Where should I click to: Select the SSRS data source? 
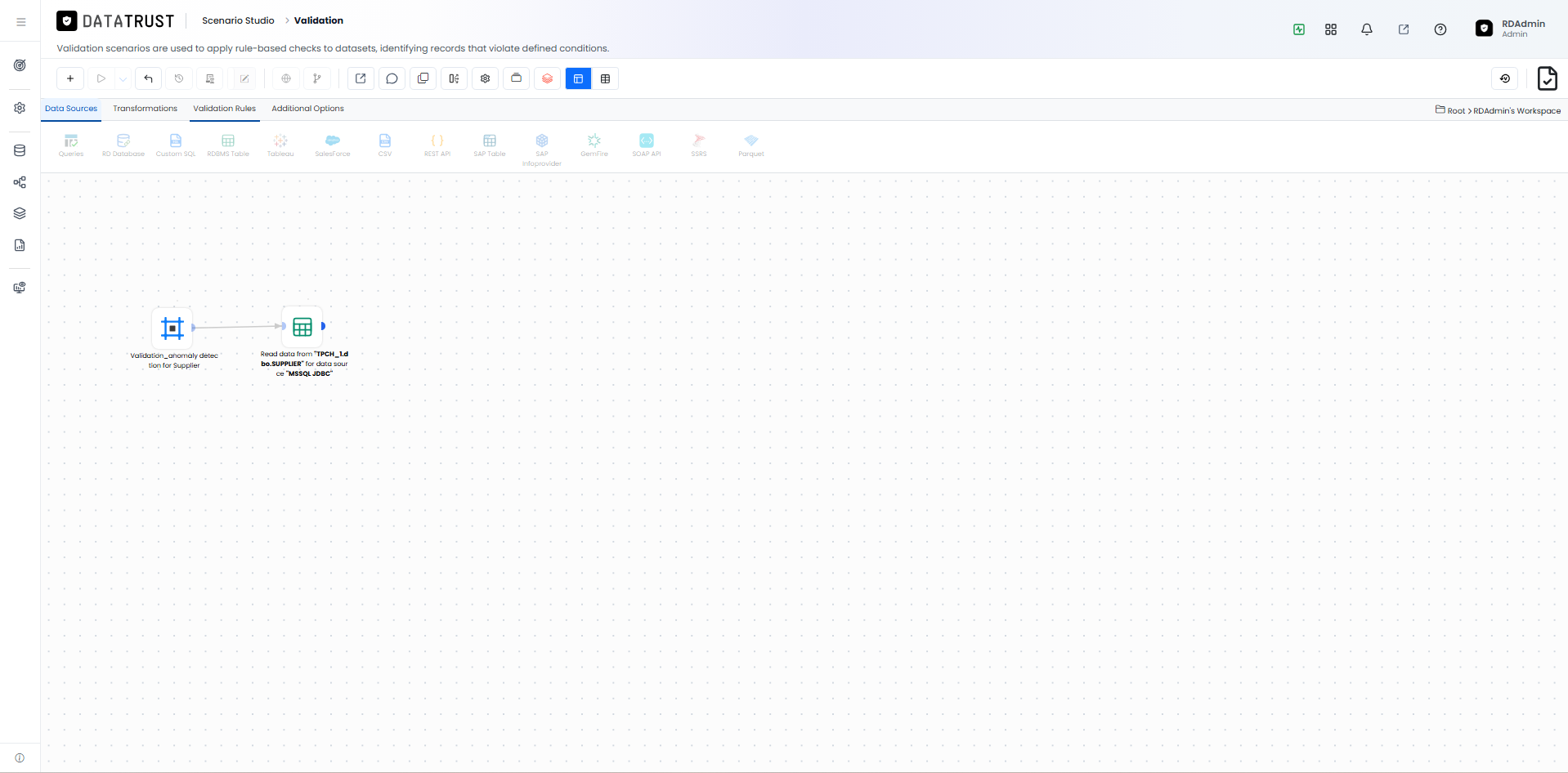tap(699, 145)
